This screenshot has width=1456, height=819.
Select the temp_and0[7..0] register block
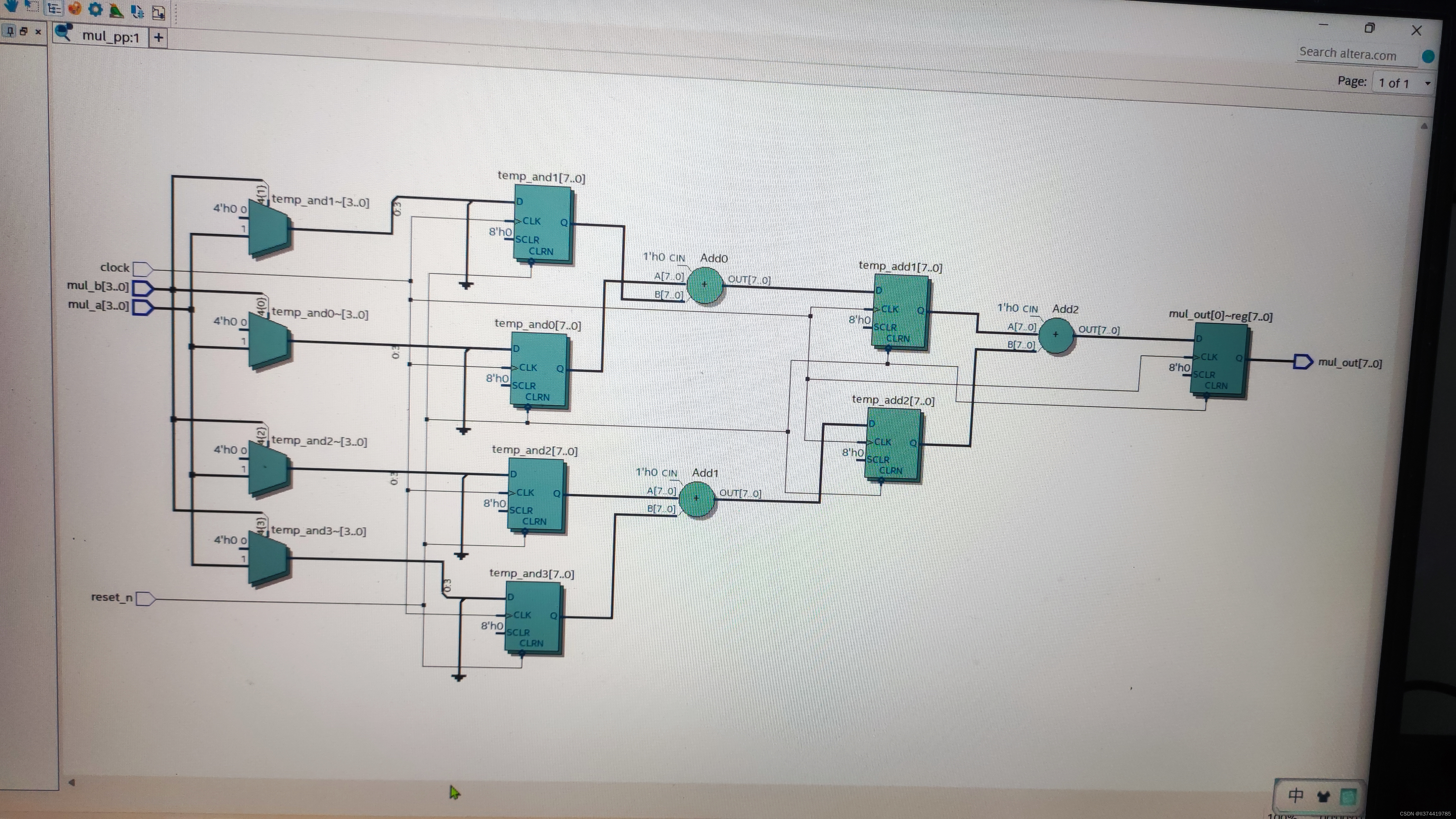[540, 371]
